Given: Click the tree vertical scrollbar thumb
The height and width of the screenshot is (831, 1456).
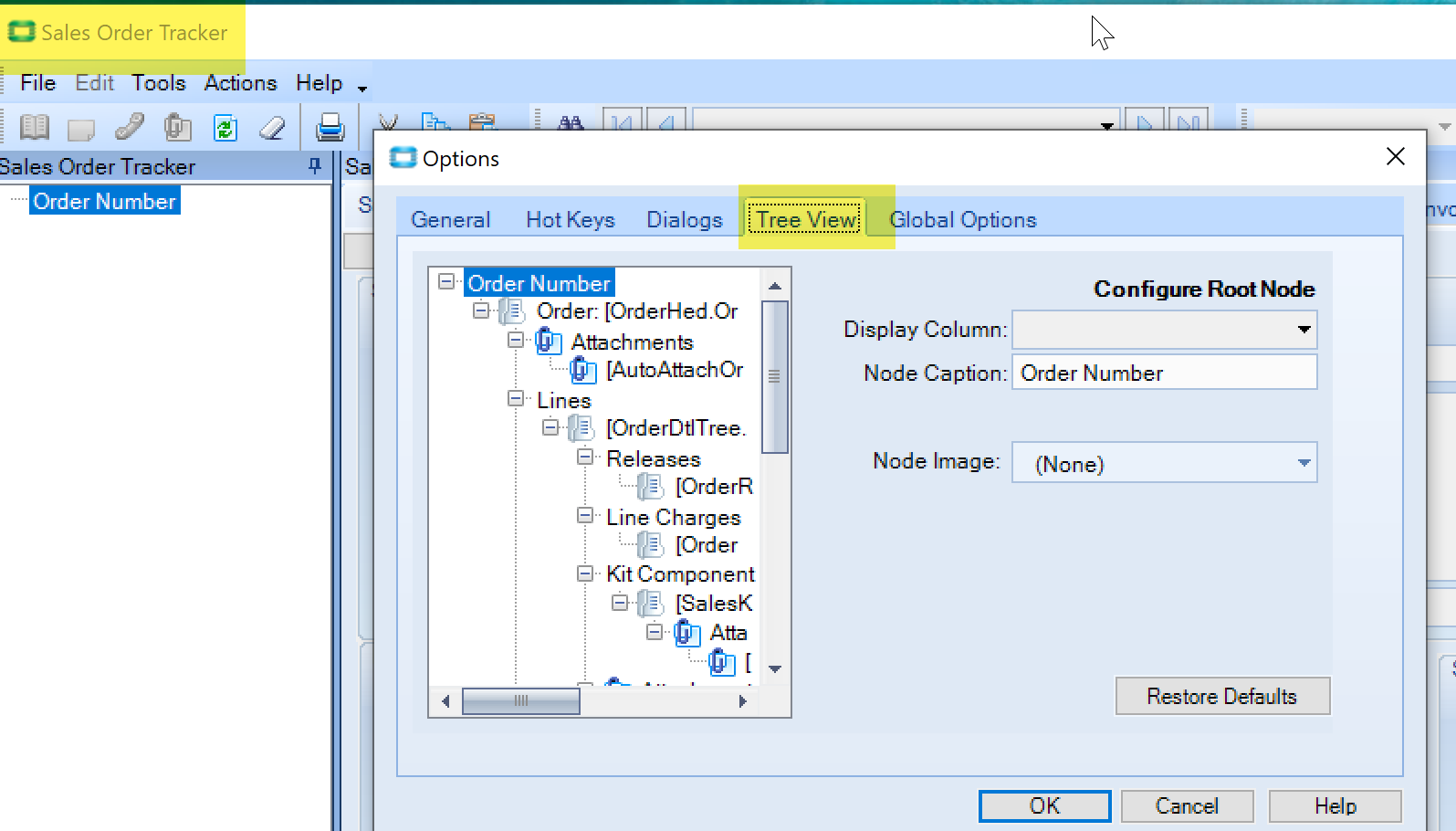Looking at the screenshot, I should click(774, 376).
